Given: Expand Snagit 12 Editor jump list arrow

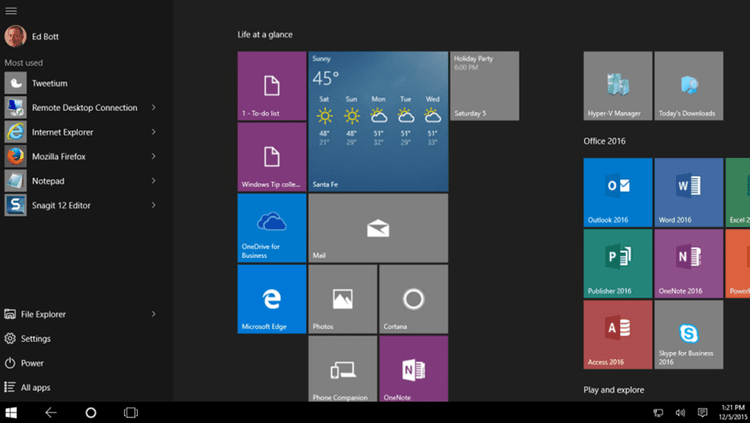Looking at the screenshot, I should (154, 205).
